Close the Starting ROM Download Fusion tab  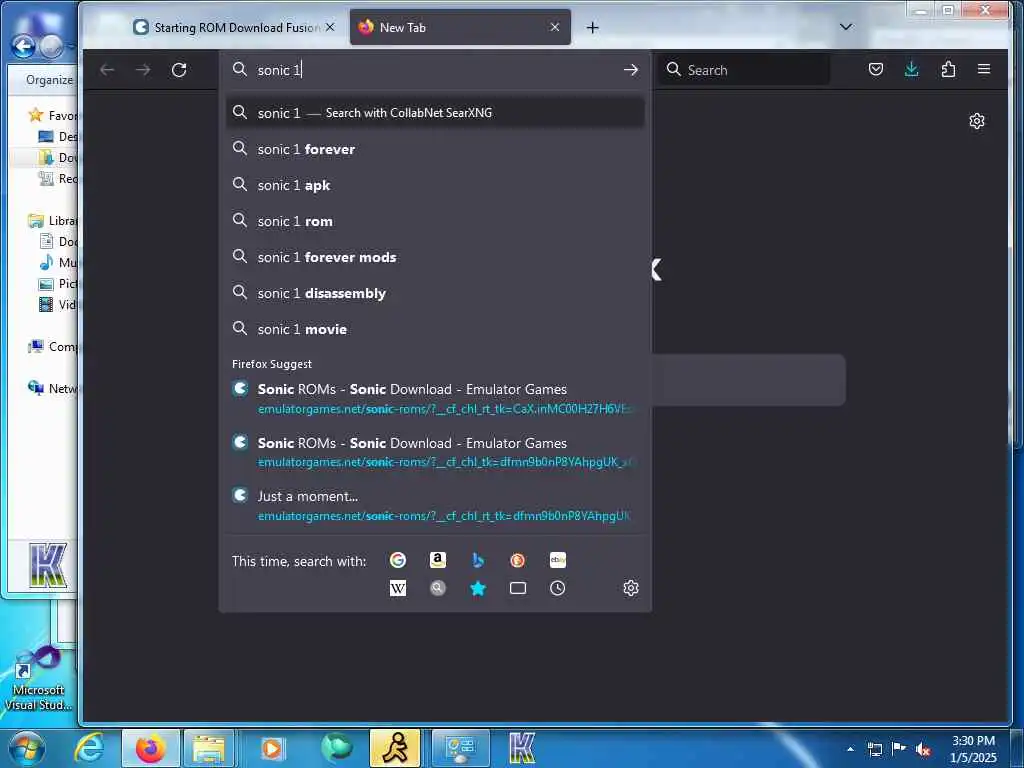click(x=330, y=27)
